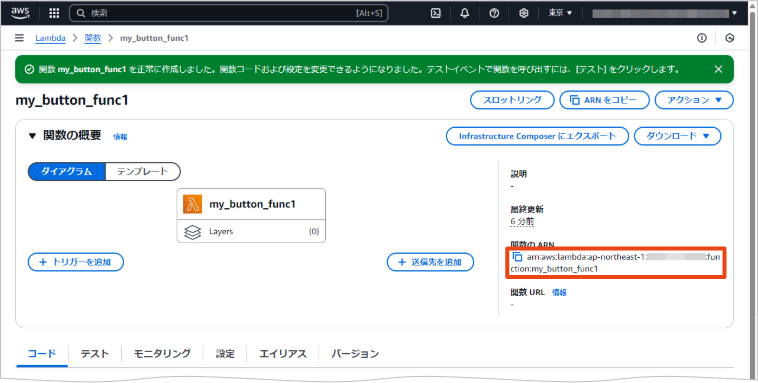The height and width of the screenshot is (383, 758).
Task: Open the help question mark icon
Action: (494, 13)
